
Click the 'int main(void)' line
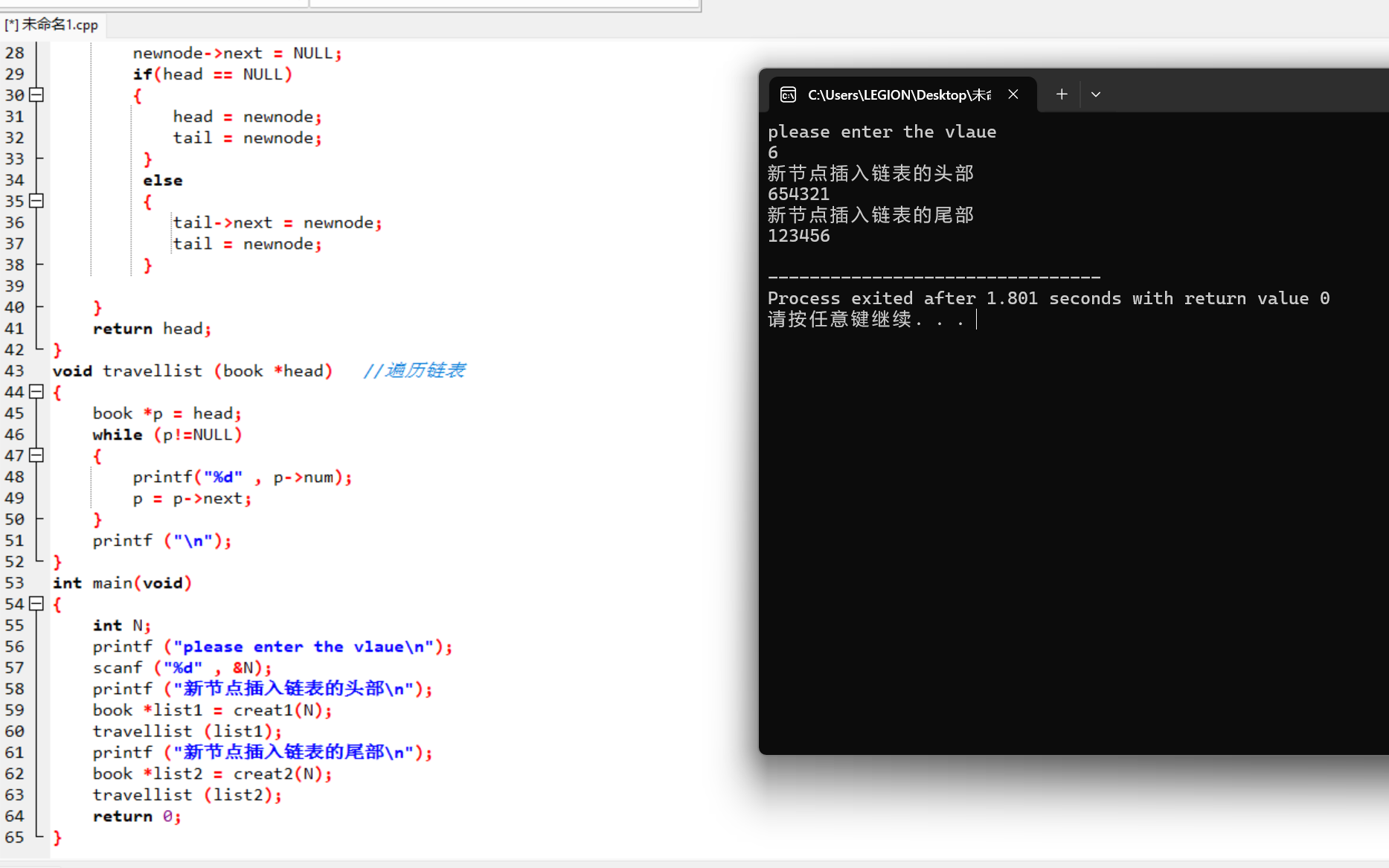(122, 583)
